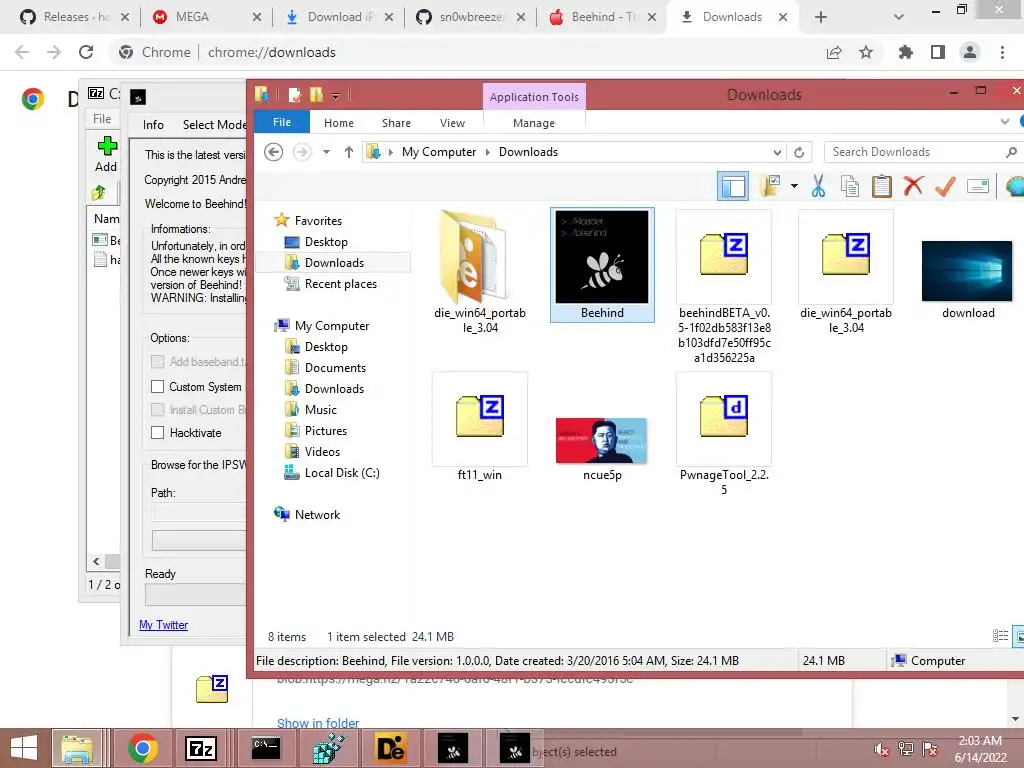
Task: Open the File tab in Explorer
Action: tap(282, 122)
